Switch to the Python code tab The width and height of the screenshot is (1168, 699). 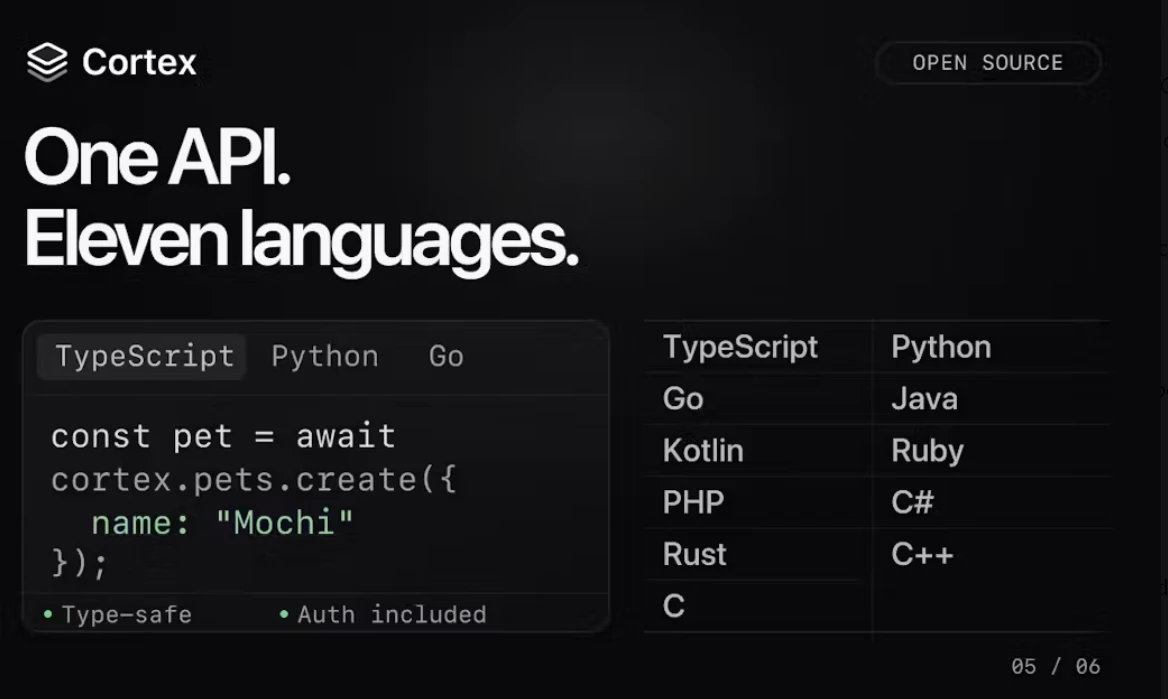(x=325, y=357)
